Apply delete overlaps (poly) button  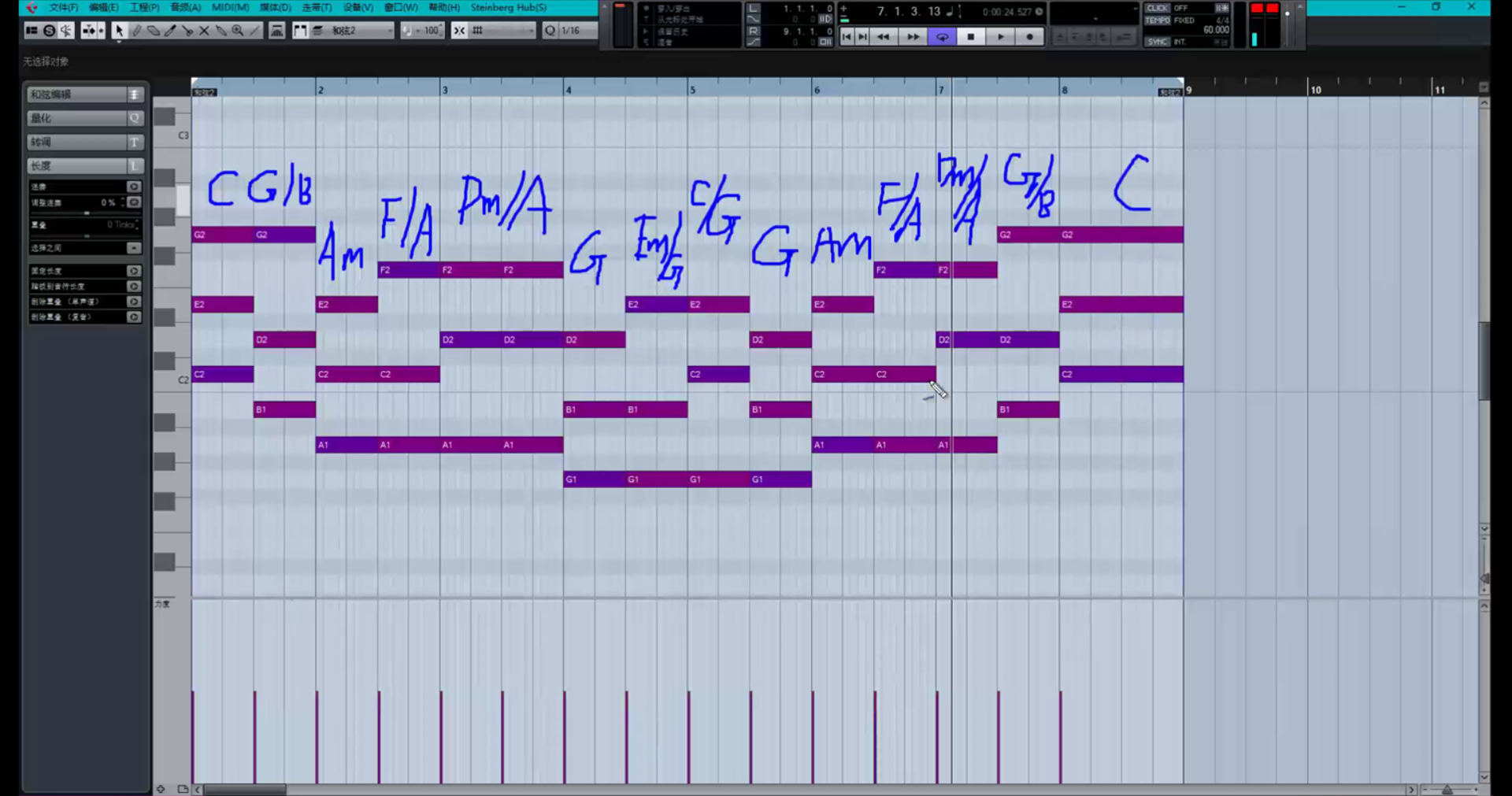tap(134, 317)
